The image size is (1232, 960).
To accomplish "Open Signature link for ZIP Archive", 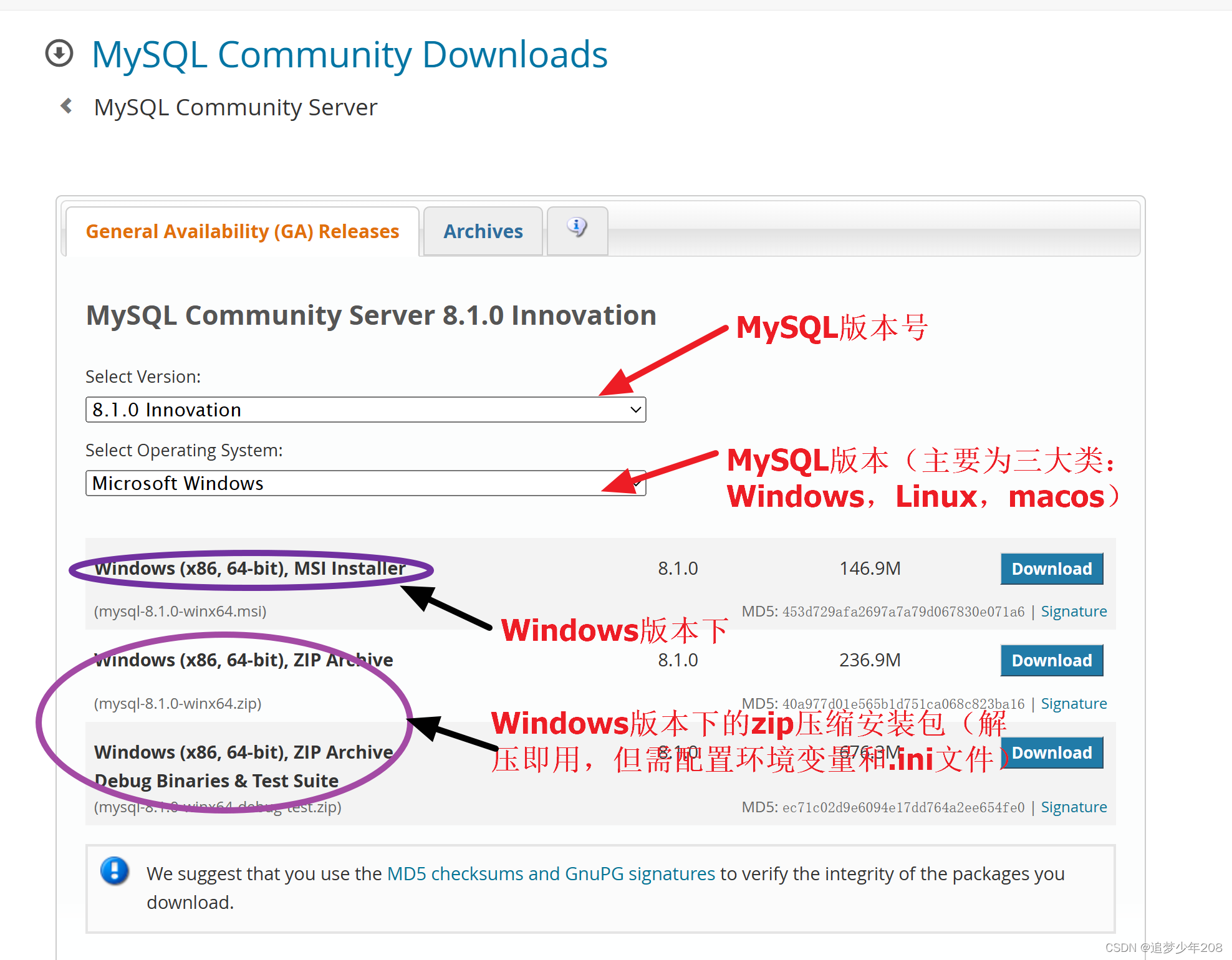I will 1074,704.
